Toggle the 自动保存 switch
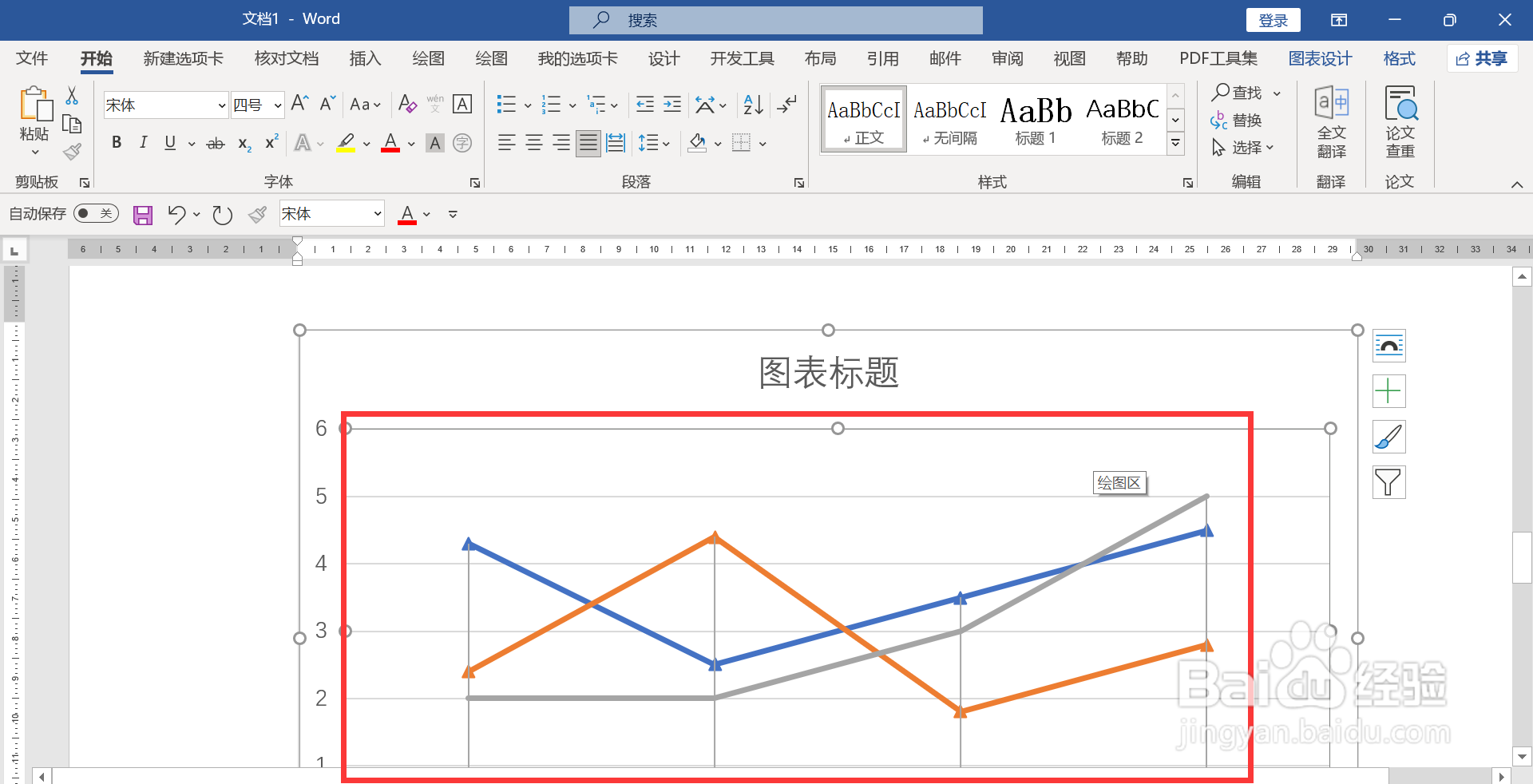 point(96,214)
